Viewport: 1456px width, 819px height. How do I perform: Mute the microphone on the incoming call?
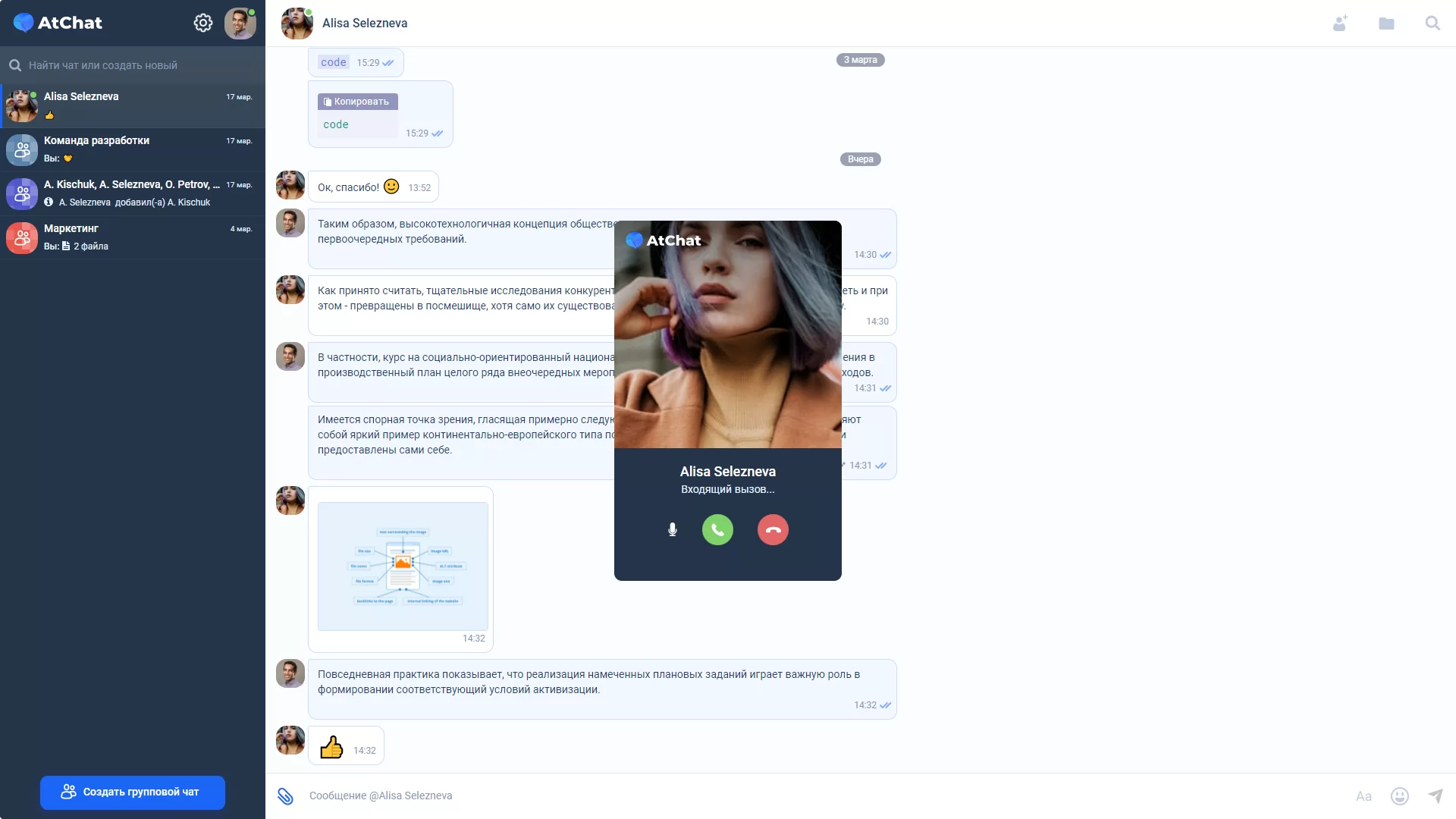click(672, 529)
